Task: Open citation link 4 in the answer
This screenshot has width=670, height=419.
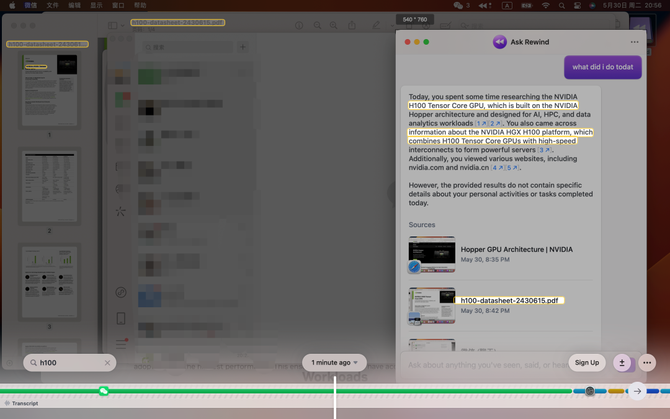Action: 497,167
